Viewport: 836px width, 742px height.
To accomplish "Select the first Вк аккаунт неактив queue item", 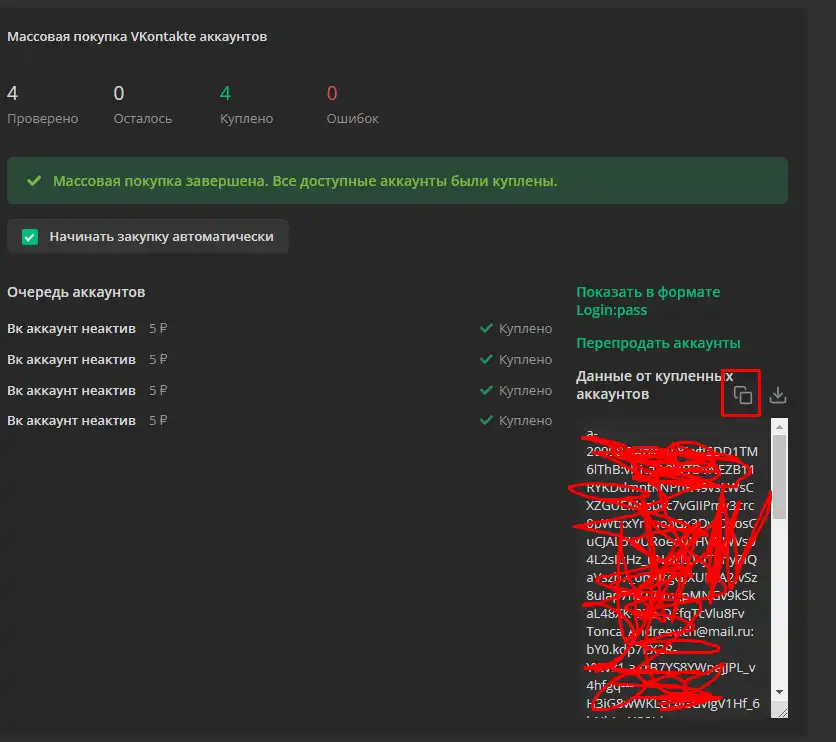I will [x=71, y=328].
